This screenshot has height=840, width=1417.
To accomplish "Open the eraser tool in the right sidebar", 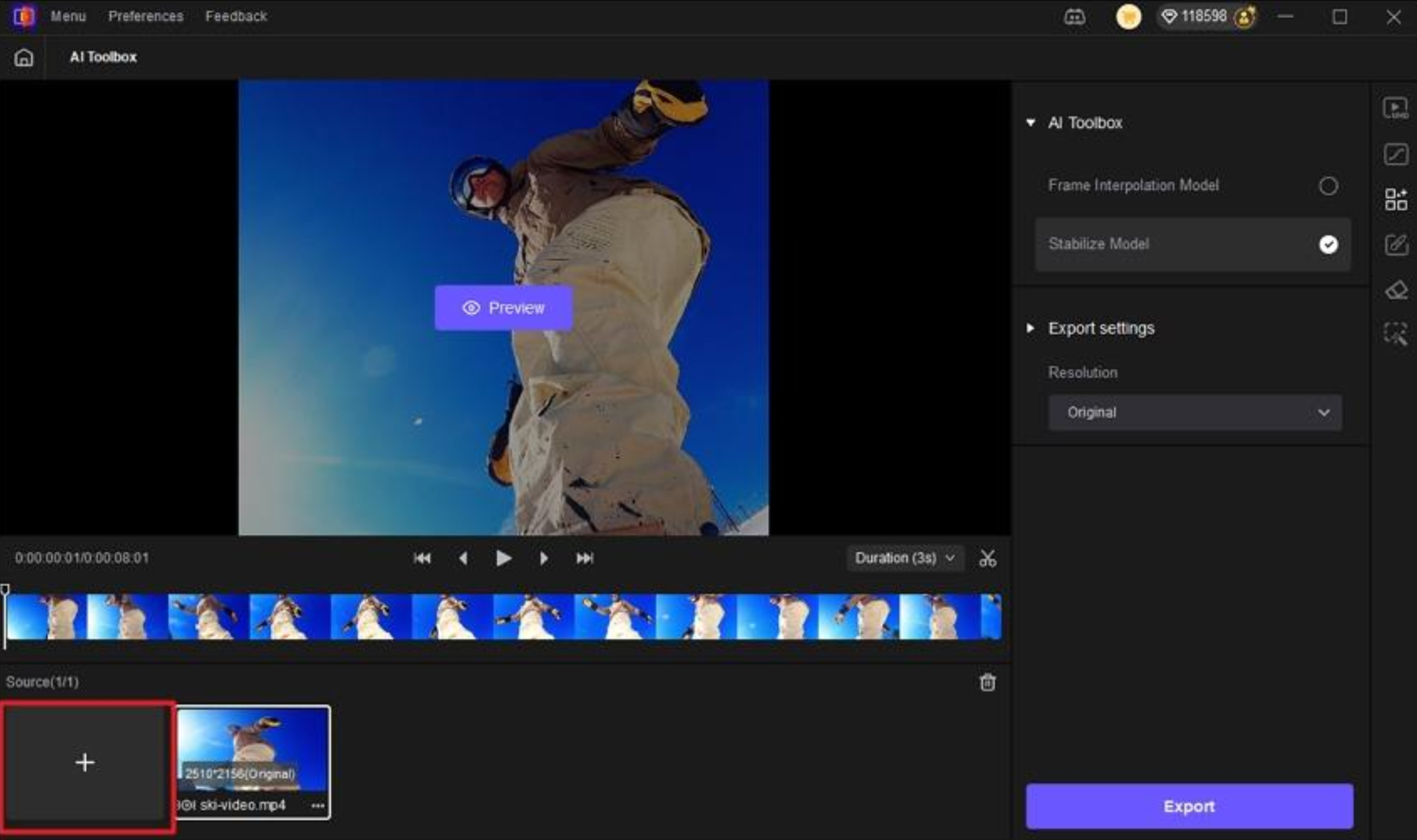I will (1396, 290).
